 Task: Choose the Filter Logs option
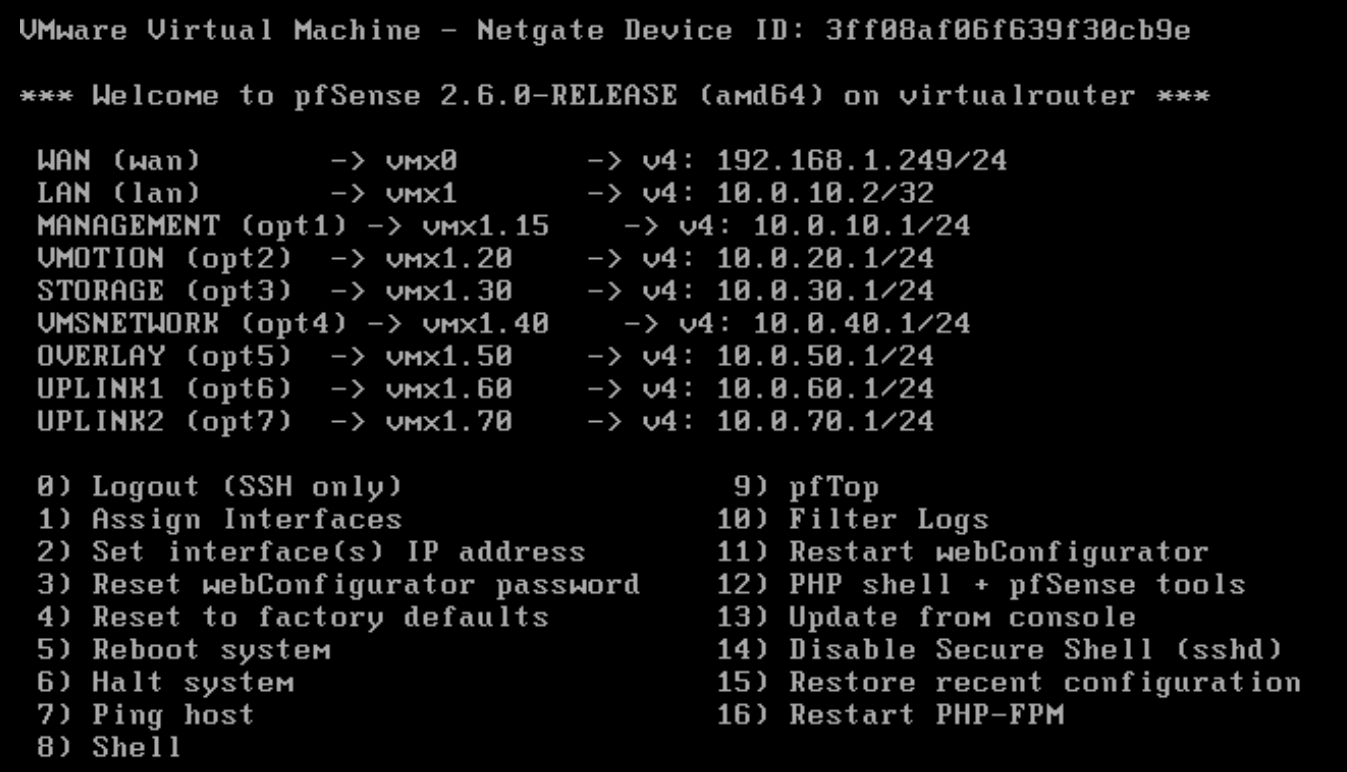coord(853,520)
